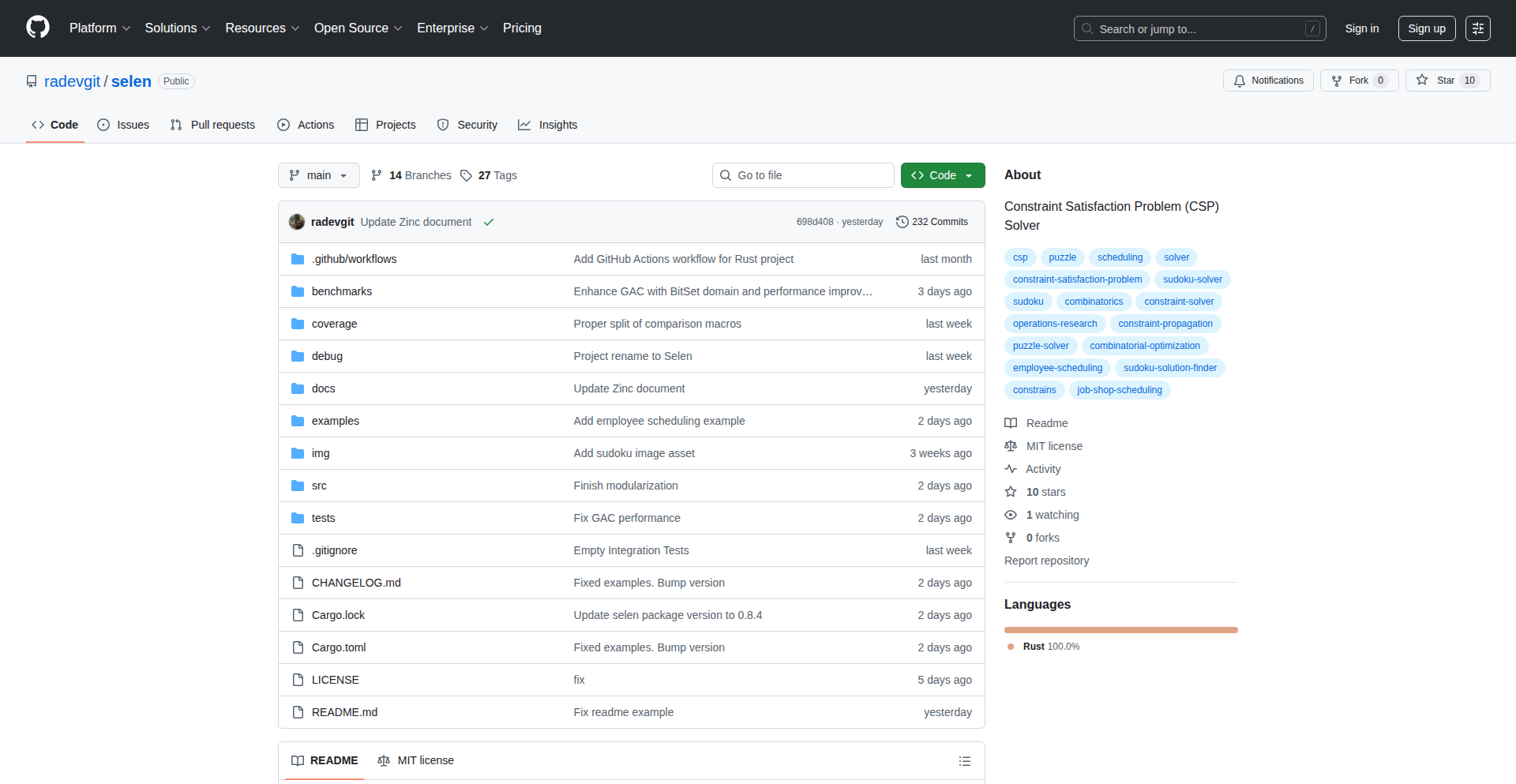
Task: Click the star icon next to 10 stars
Action: [1011, 492]
